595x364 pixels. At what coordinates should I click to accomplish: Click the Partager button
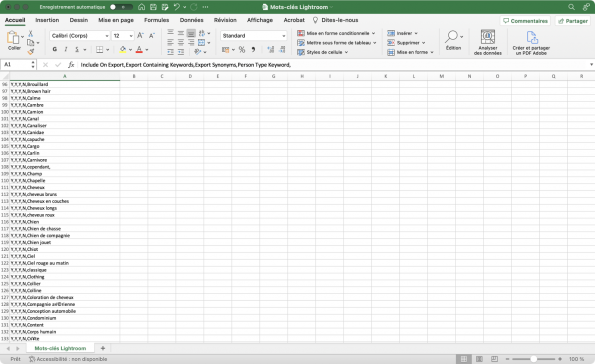click(x=573, y=21)
